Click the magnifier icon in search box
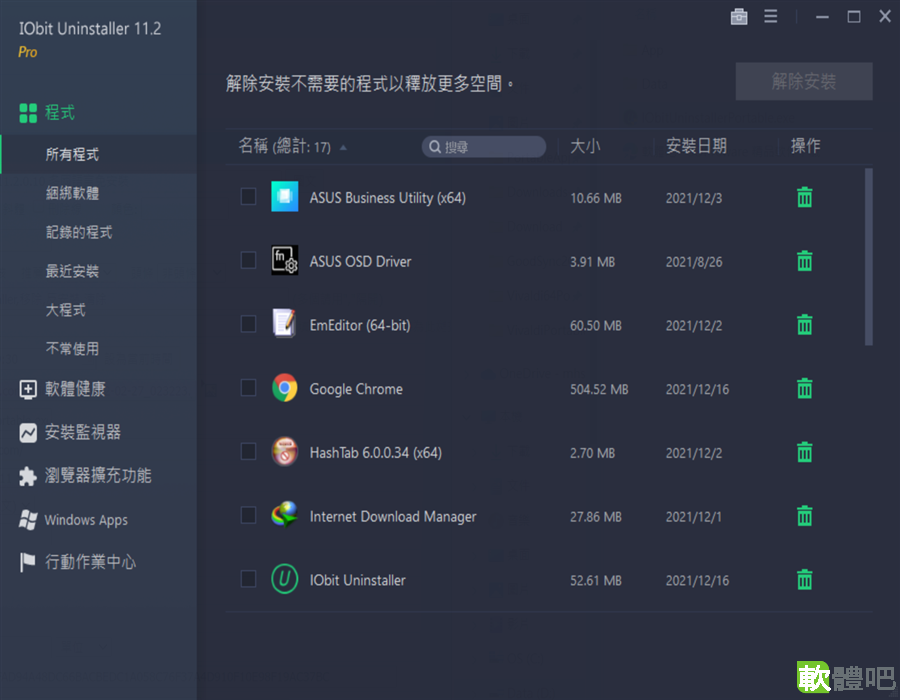Image resolution: width=900 pixels, height=700 pixels. pyautogui.click(x=435, y=147)
